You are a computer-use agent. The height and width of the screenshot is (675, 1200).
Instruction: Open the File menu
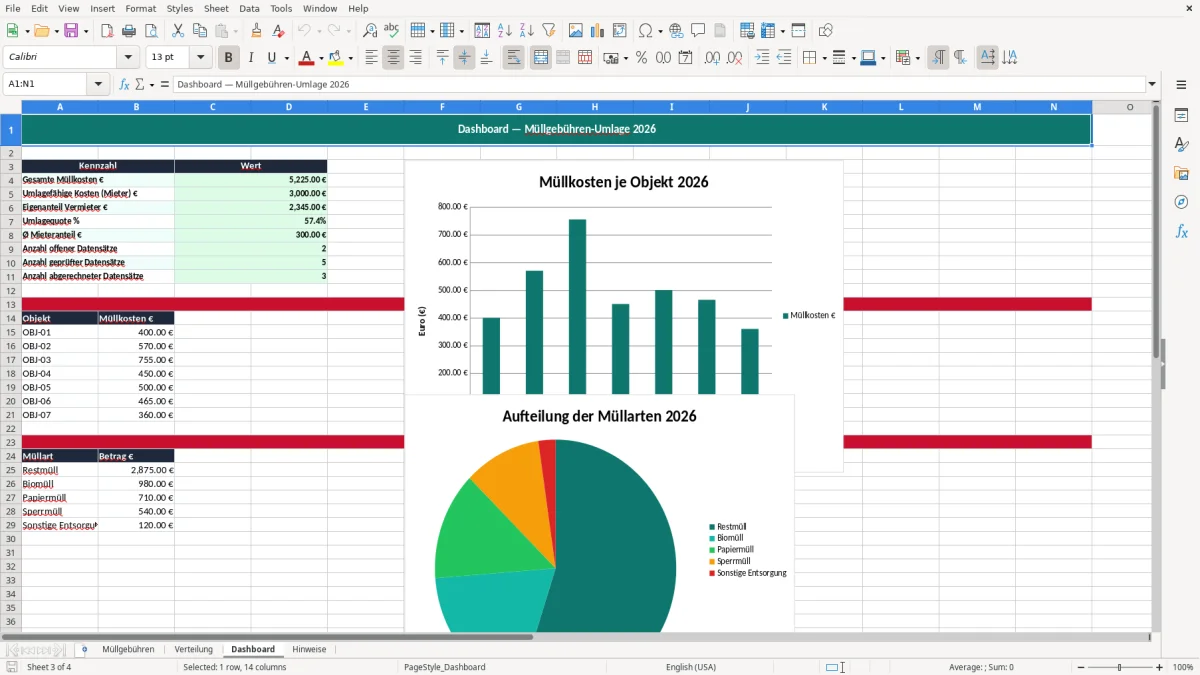(x=12, y=8)
